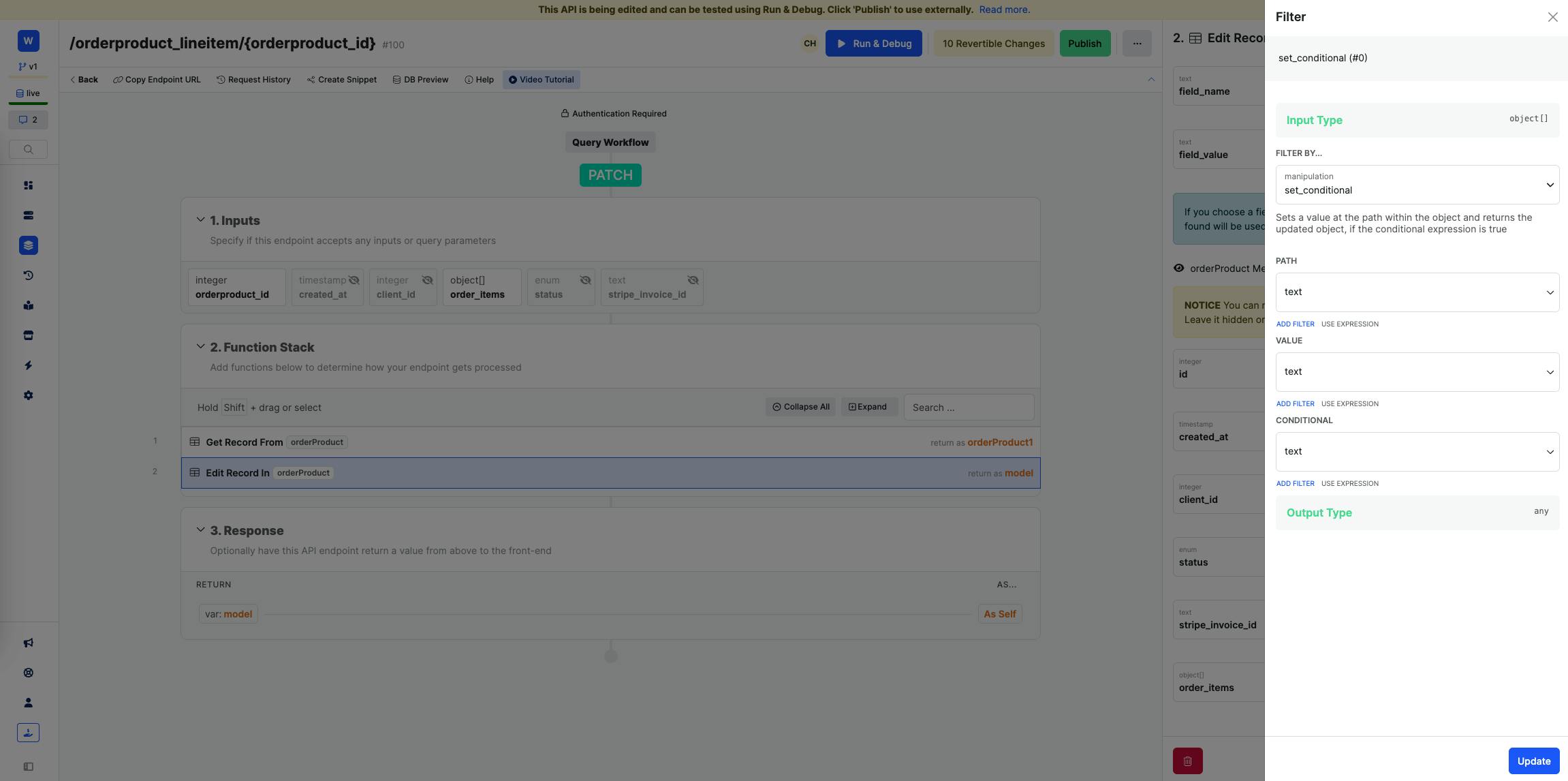This screenshot has width=1568, height=781.
Task: Open DB Preview in toolbar
Action: pos(420,80)
